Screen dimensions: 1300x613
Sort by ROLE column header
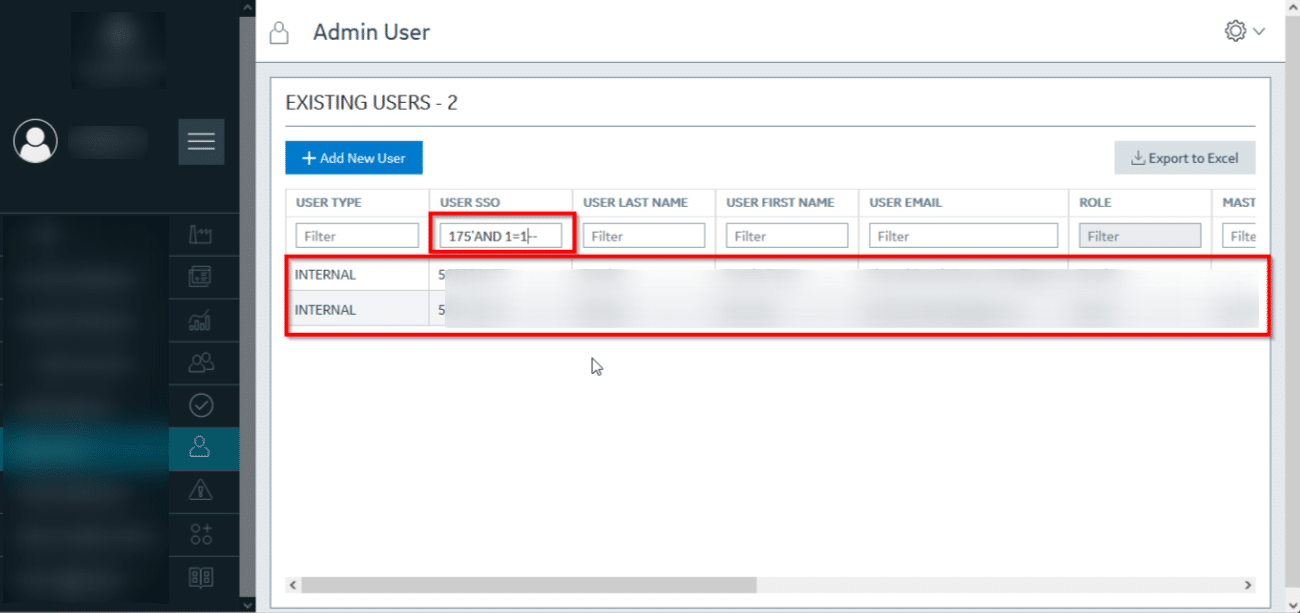click(1096, 202)
